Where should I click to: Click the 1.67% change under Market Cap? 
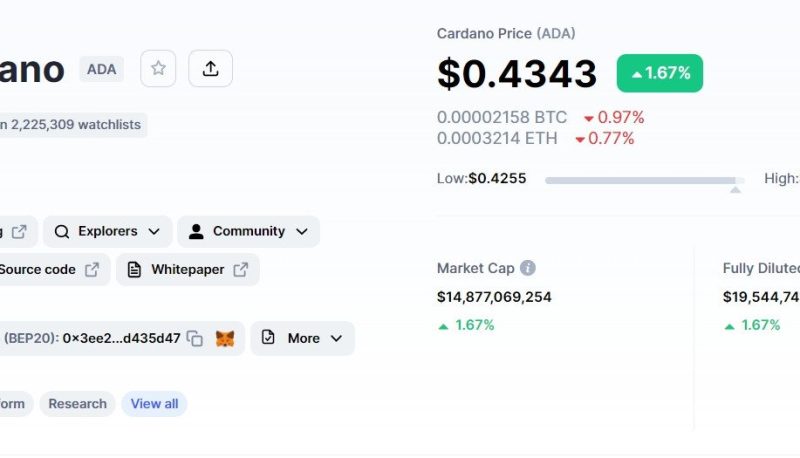(x=466, y=325)
